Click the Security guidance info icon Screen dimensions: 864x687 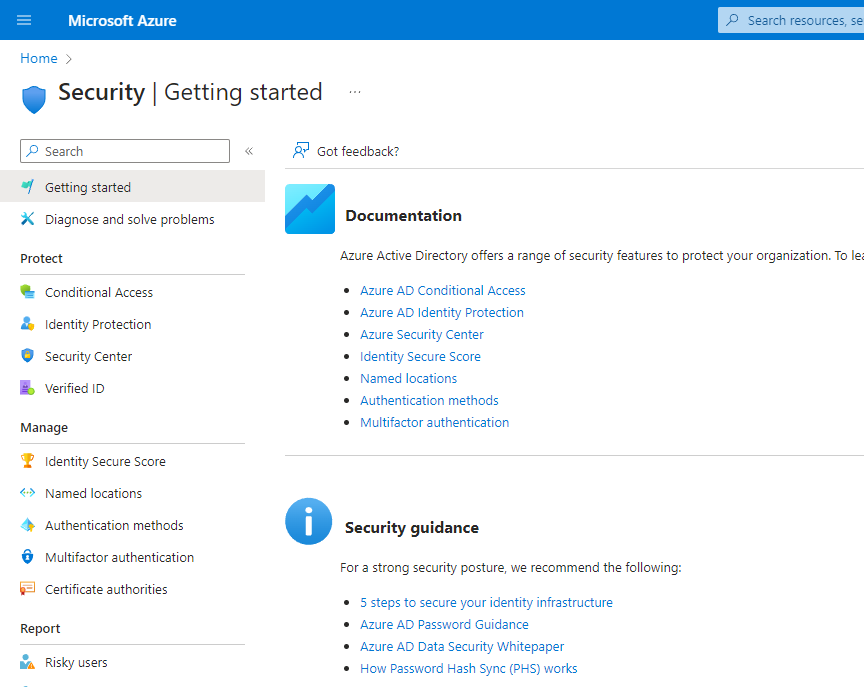tap(309, 521)
